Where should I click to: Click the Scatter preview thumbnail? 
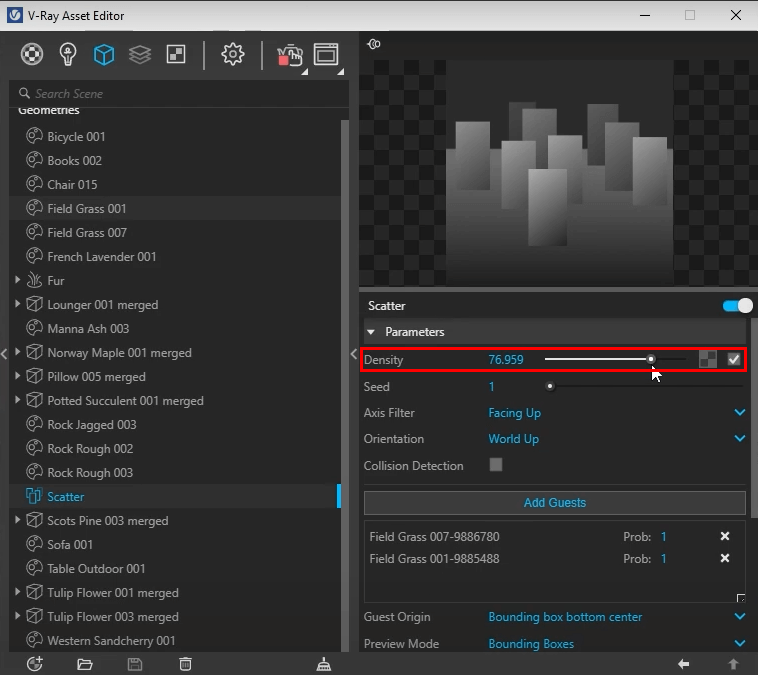point(558,173)
